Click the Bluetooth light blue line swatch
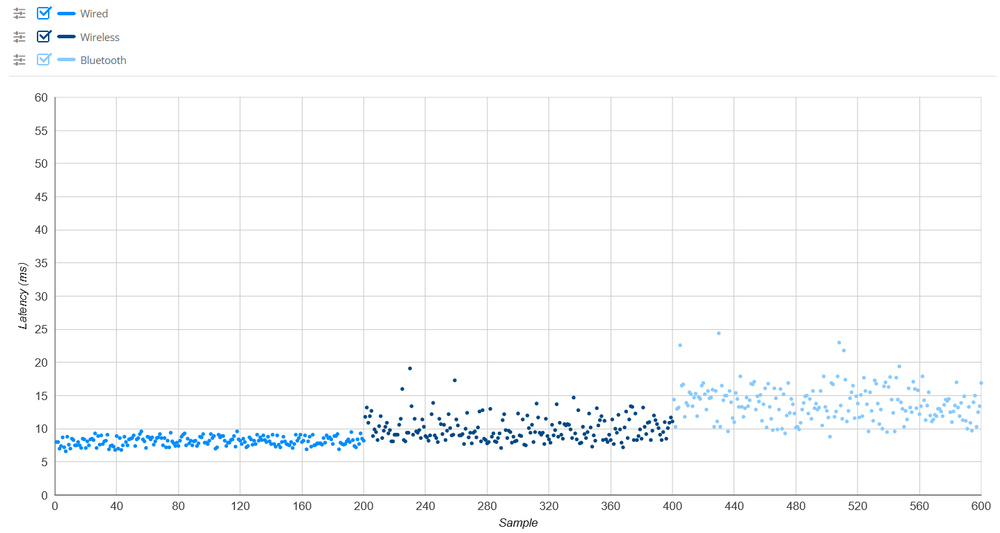The height and width of the screenshot is (533, 1000). 67,60
